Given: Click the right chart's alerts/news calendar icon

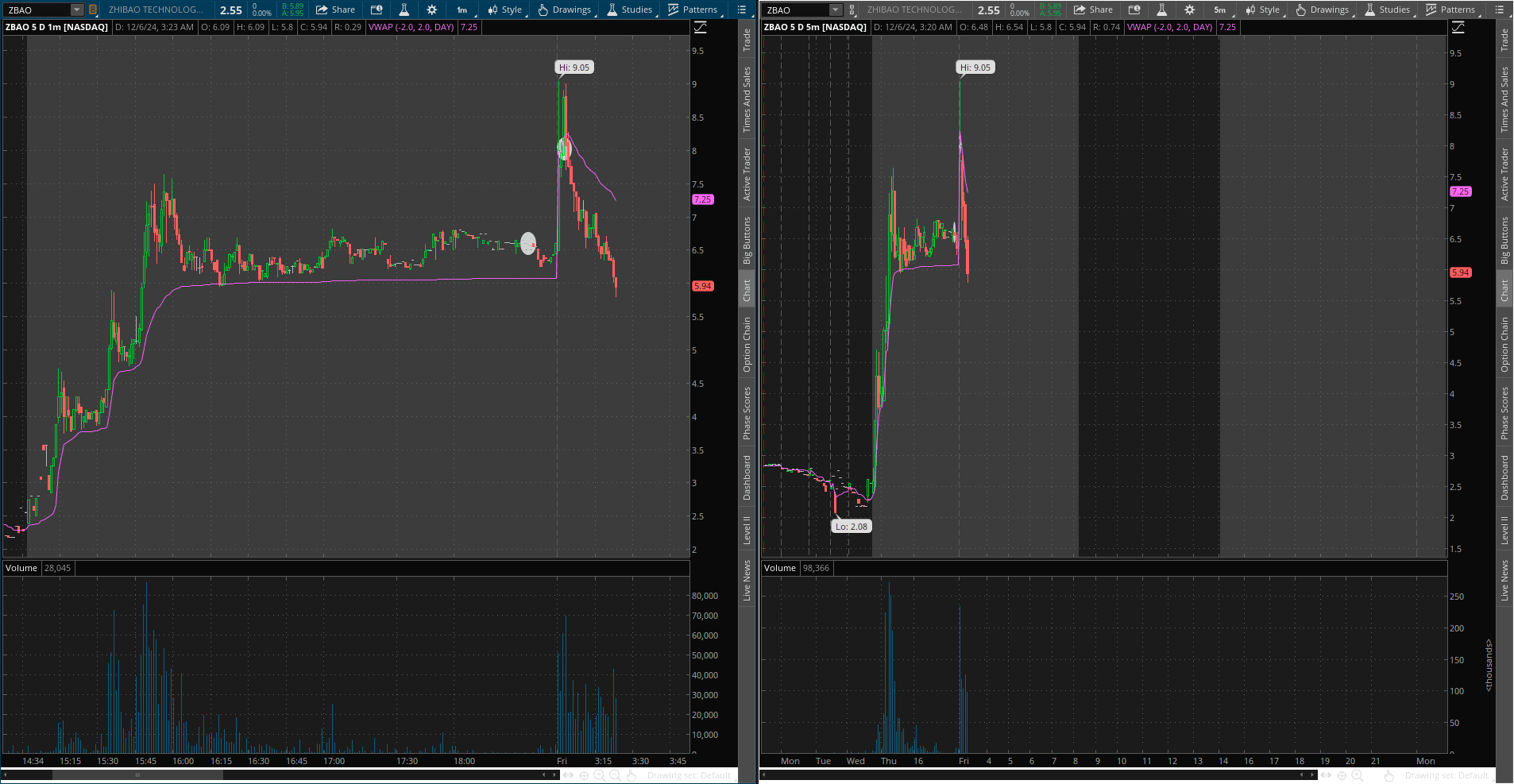Looking at the screenshot, I should [x=1134, y=10].
